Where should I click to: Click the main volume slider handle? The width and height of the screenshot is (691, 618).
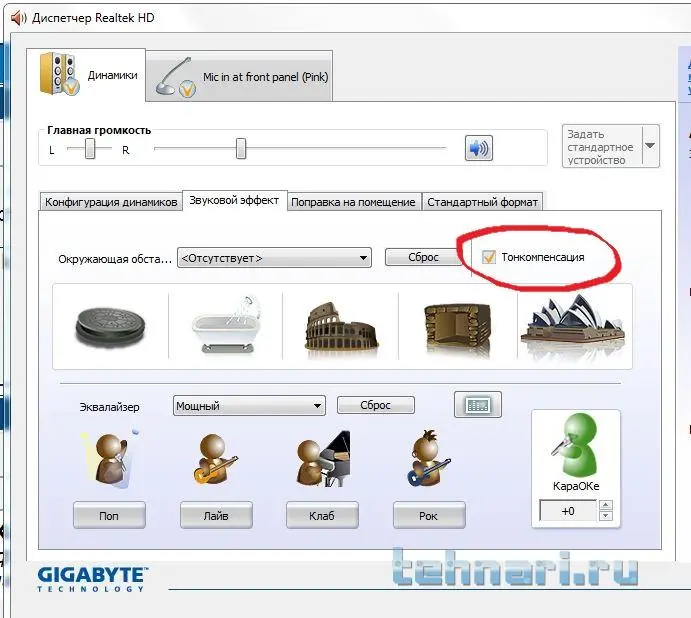(x=241, y=149)
